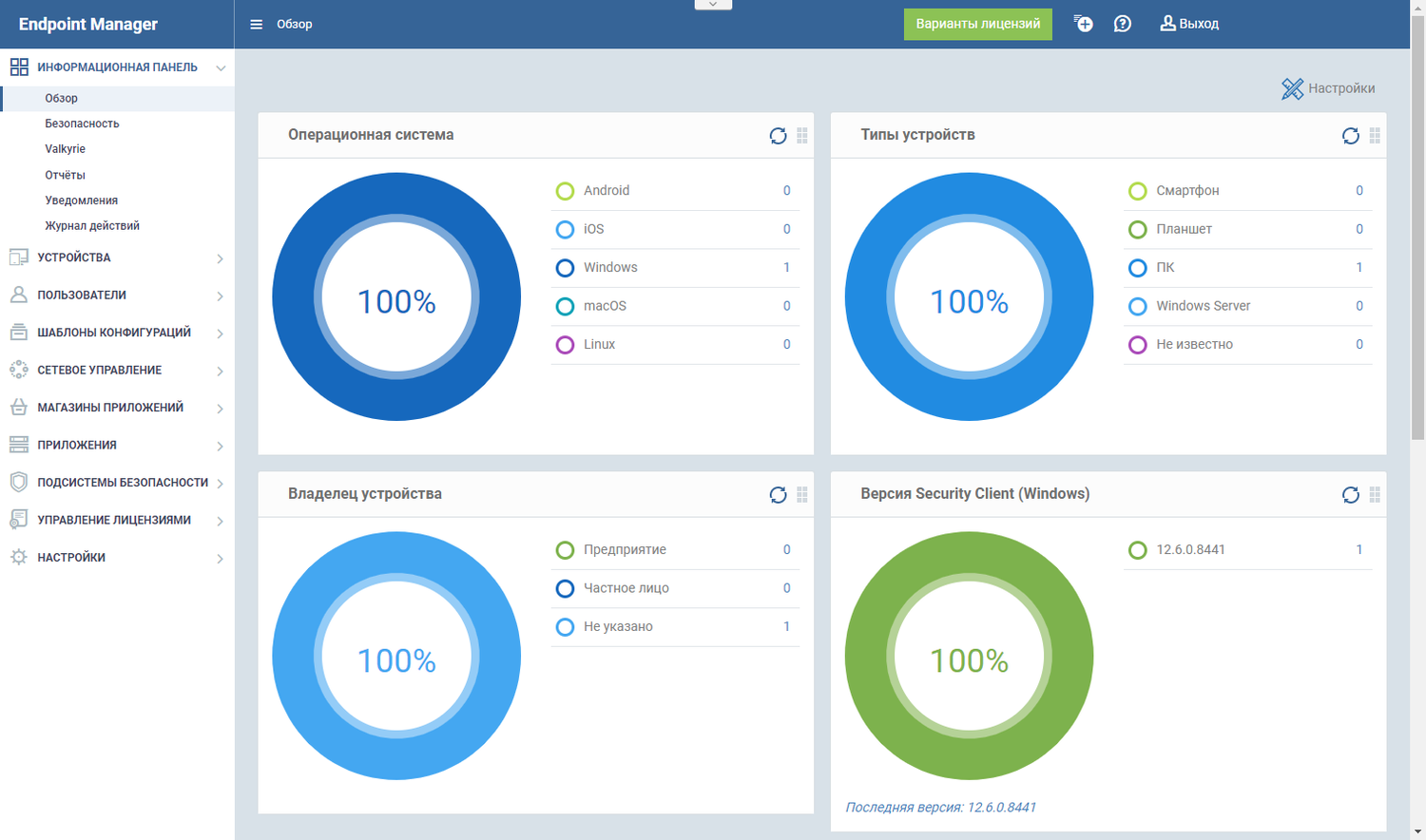The height and width of the screenshot is (840, 1426).
Task: Toggle the Windows legend circle
Action: (x=565, y=268)
